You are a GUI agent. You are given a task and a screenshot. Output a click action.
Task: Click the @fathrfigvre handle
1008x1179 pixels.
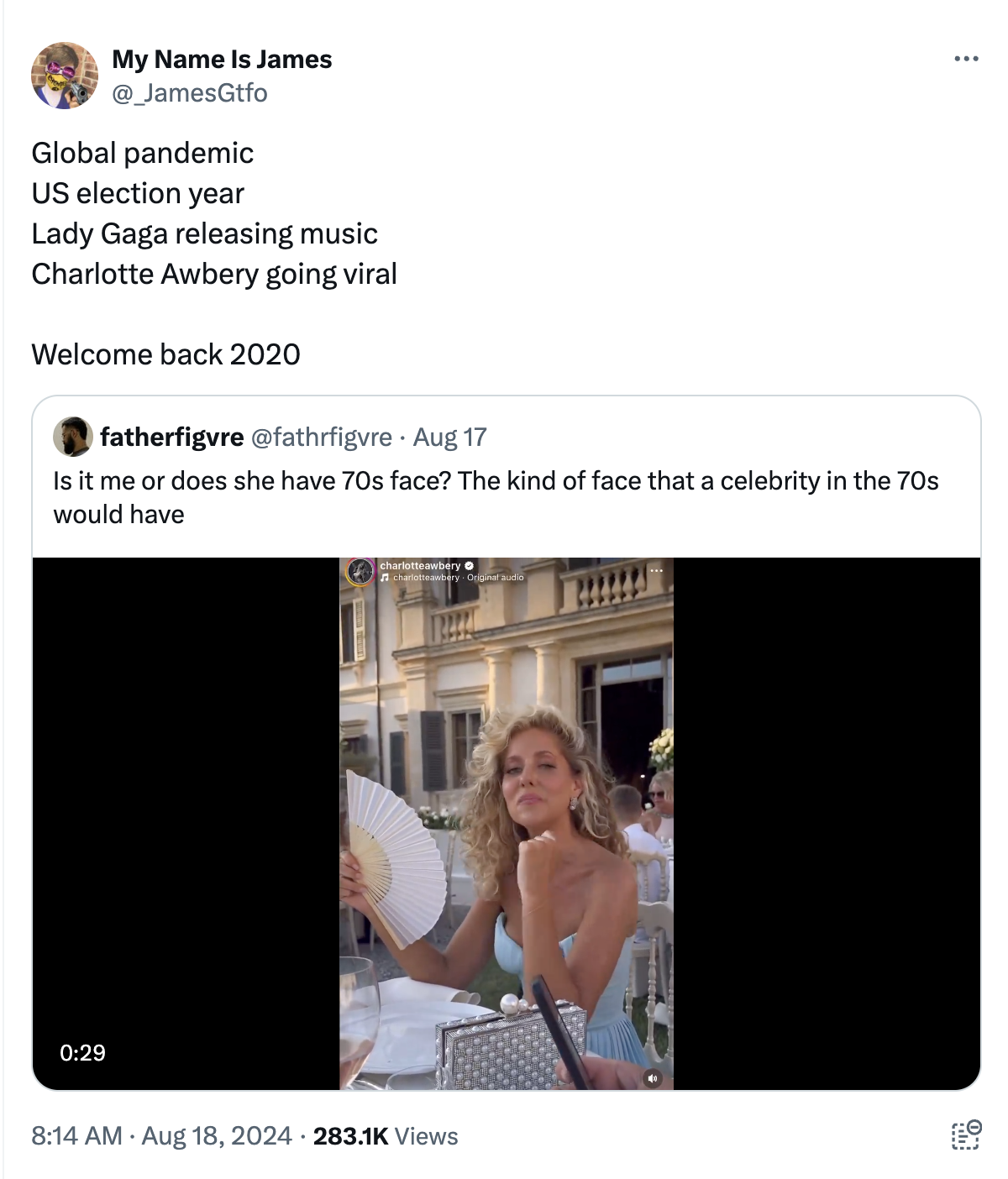pyautogui.click(x=320, y=437)
